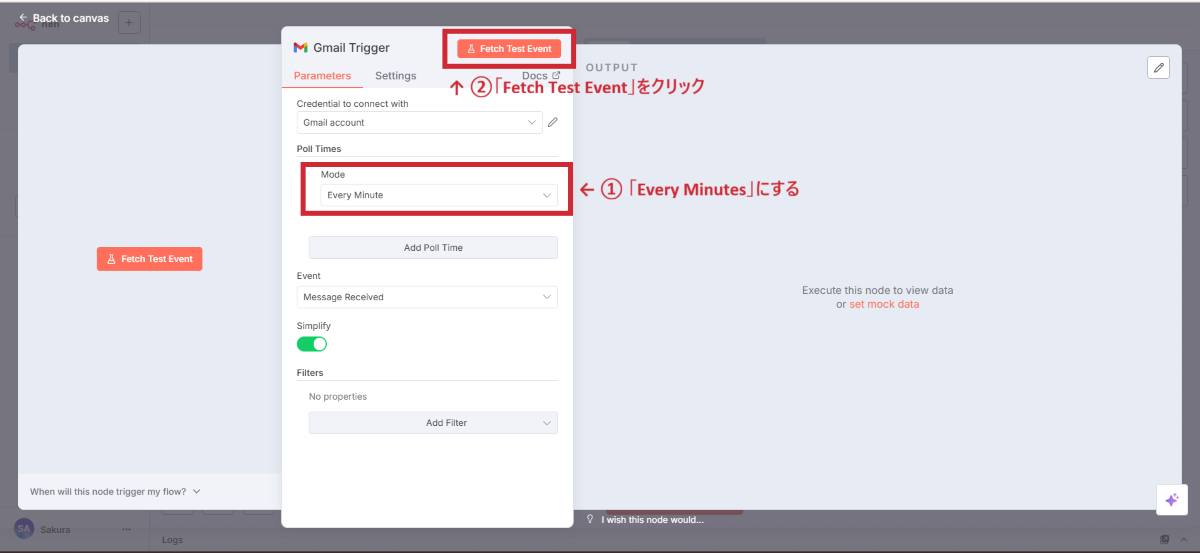
Task: Open the AI sparkle assistant button
Action: pos(1171,500)
